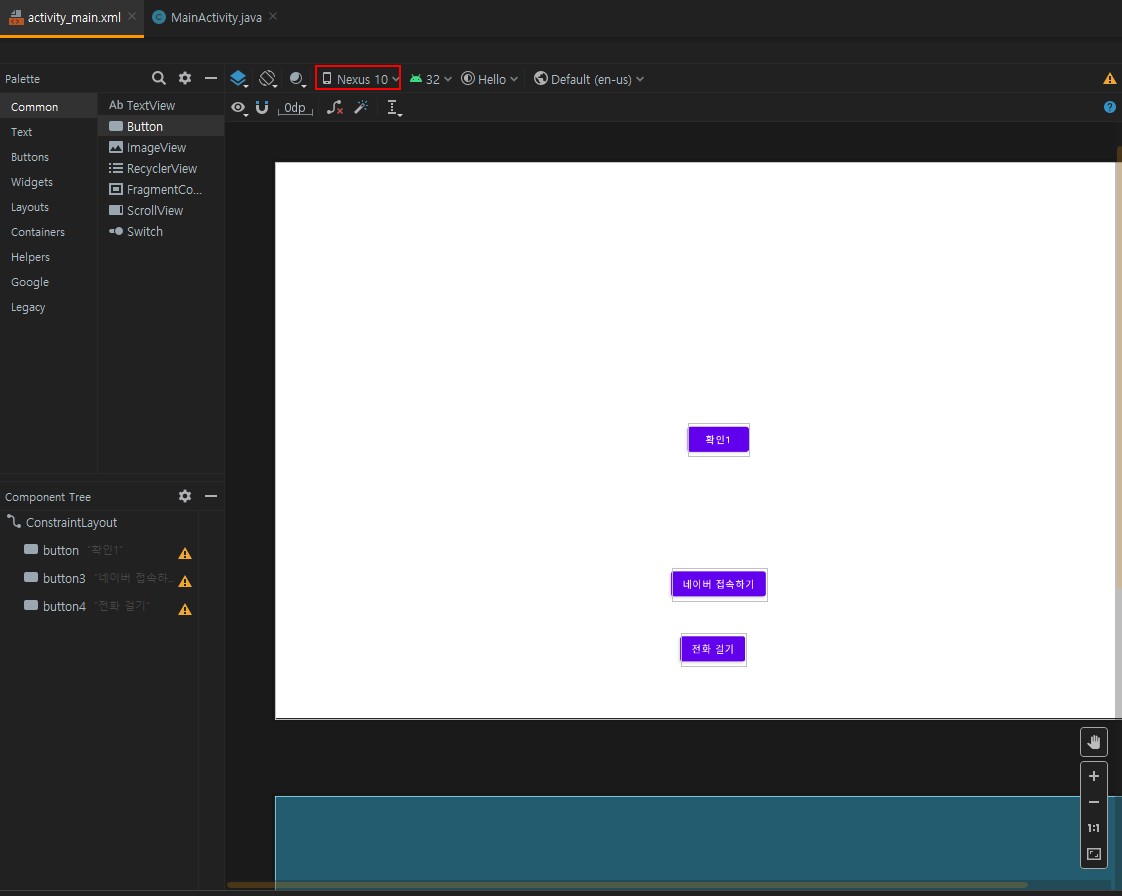Open the Default (en-us) locale dropdown

[589, 79]
